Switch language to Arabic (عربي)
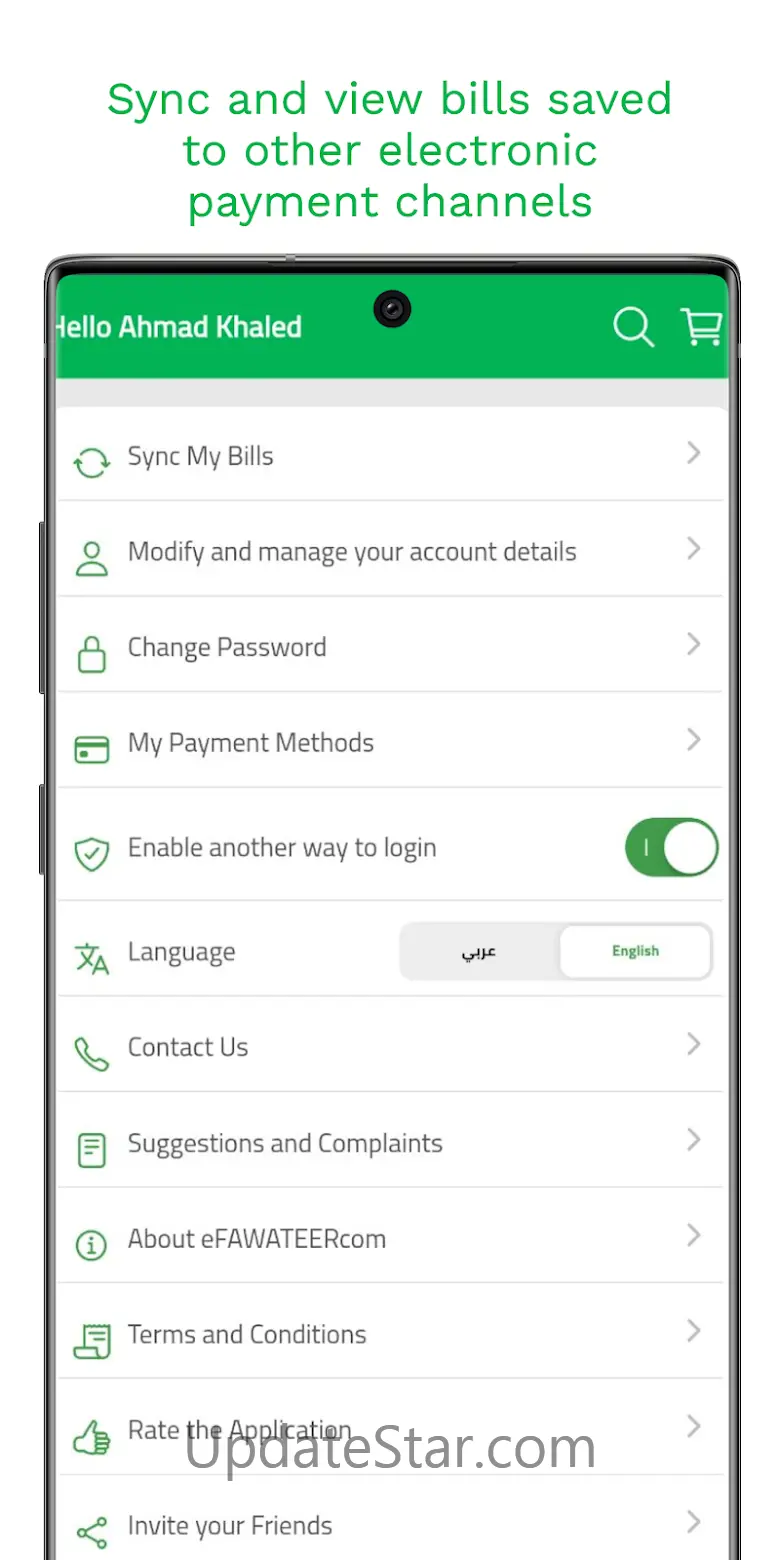The height and width of the screenshot is (1560, 780). 479,951
